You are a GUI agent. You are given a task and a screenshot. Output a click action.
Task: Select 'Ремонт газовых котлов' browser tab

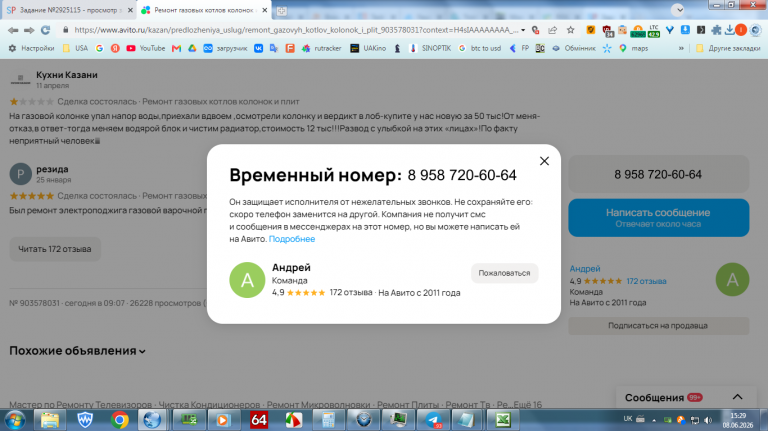point(205,10)
